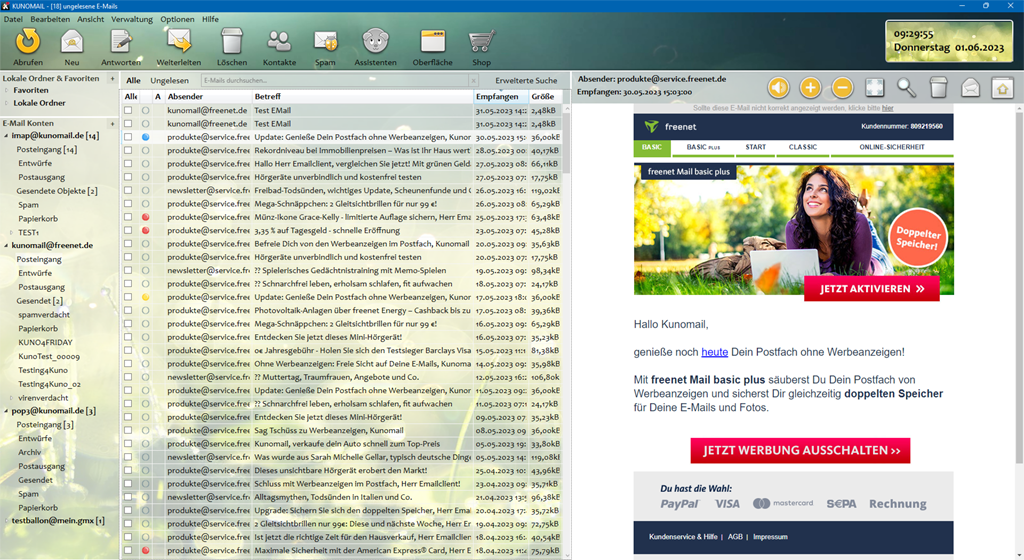Screen dimensions: 1024x560
Task: Open Erweiterte Suche
Action: (526, 80)
